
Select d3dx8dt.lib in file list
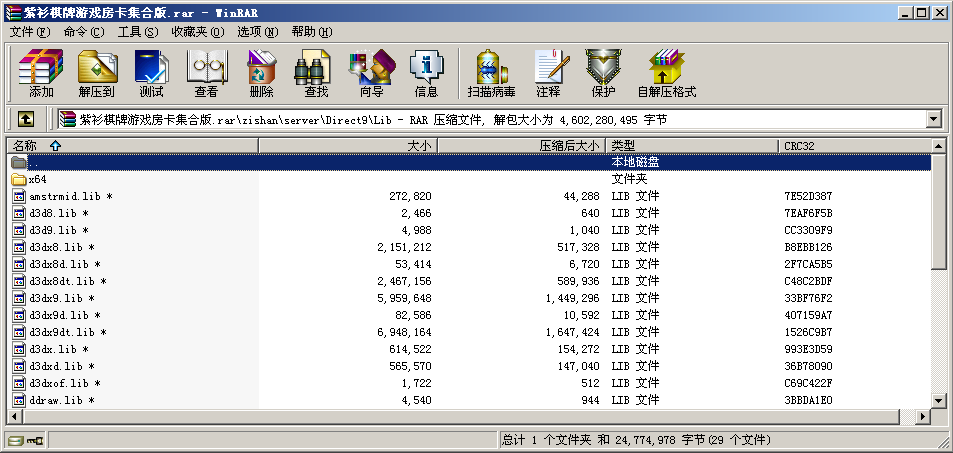pos(67,282)
